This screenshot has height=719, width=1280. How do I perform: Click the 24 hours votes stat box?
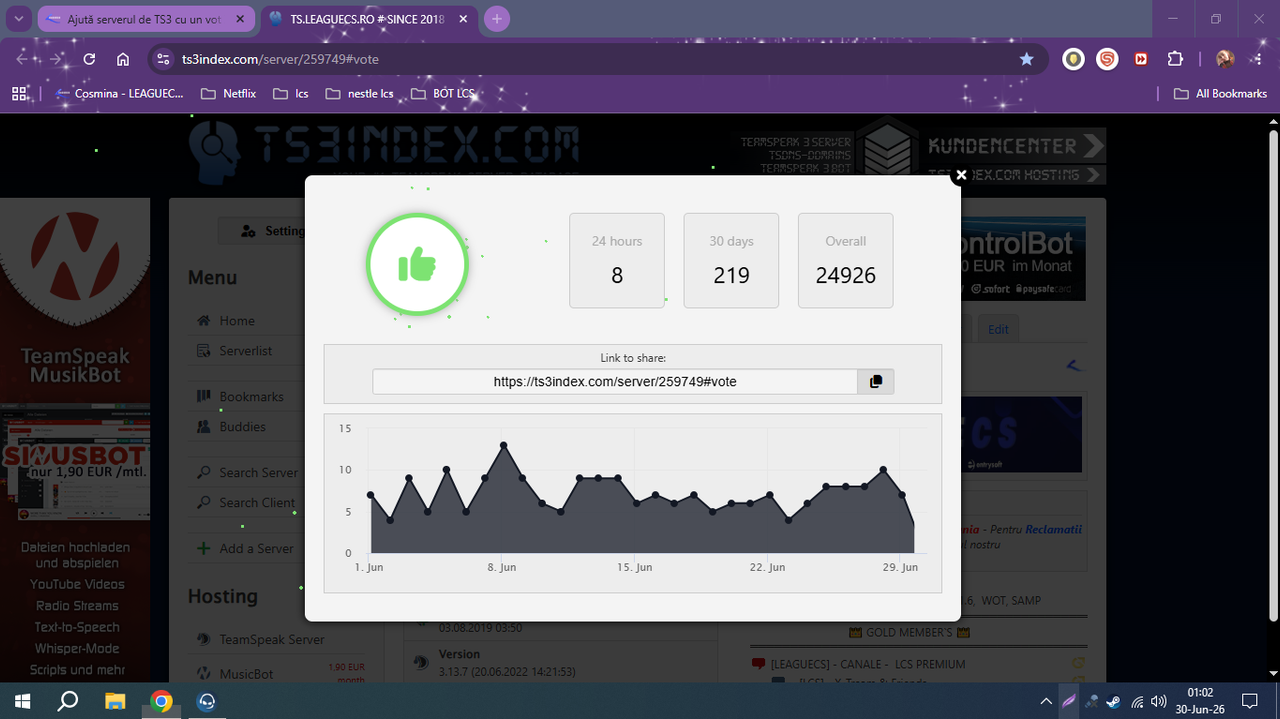pyautogui.click(x=617, y=260)
